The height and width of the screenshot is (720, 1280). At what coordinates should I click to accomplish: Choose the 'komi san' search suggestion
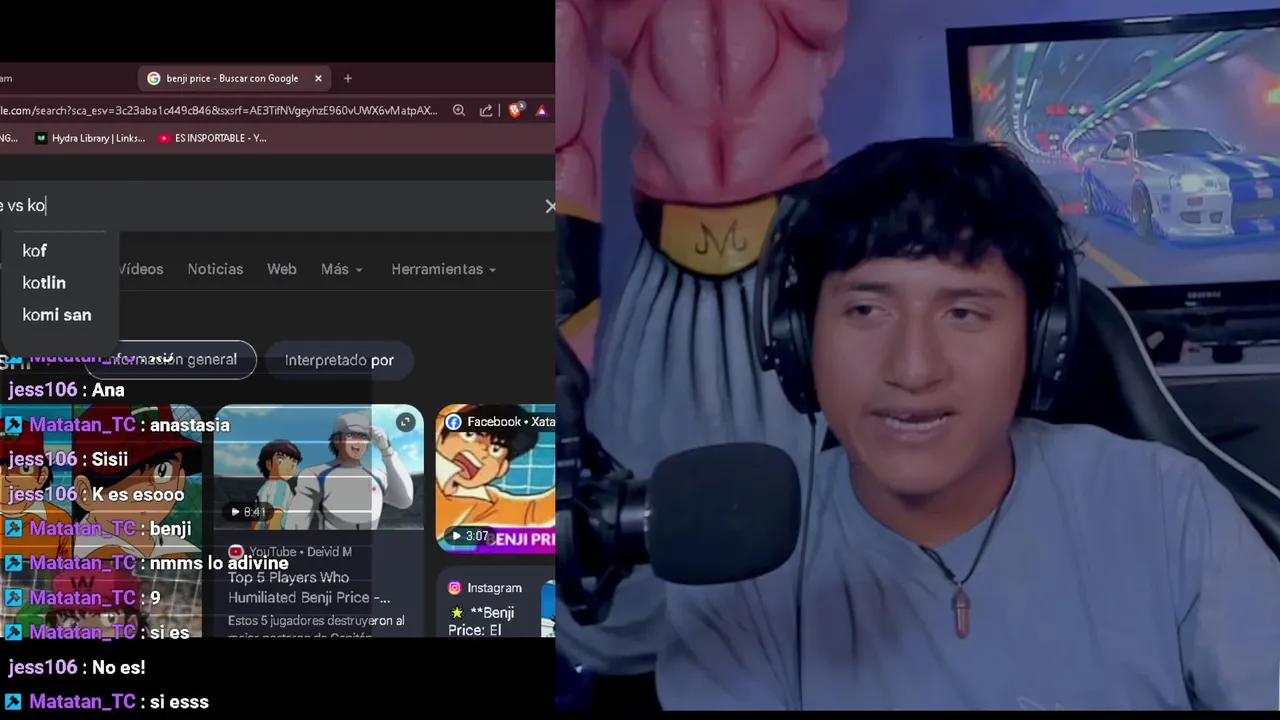[57, 315]
